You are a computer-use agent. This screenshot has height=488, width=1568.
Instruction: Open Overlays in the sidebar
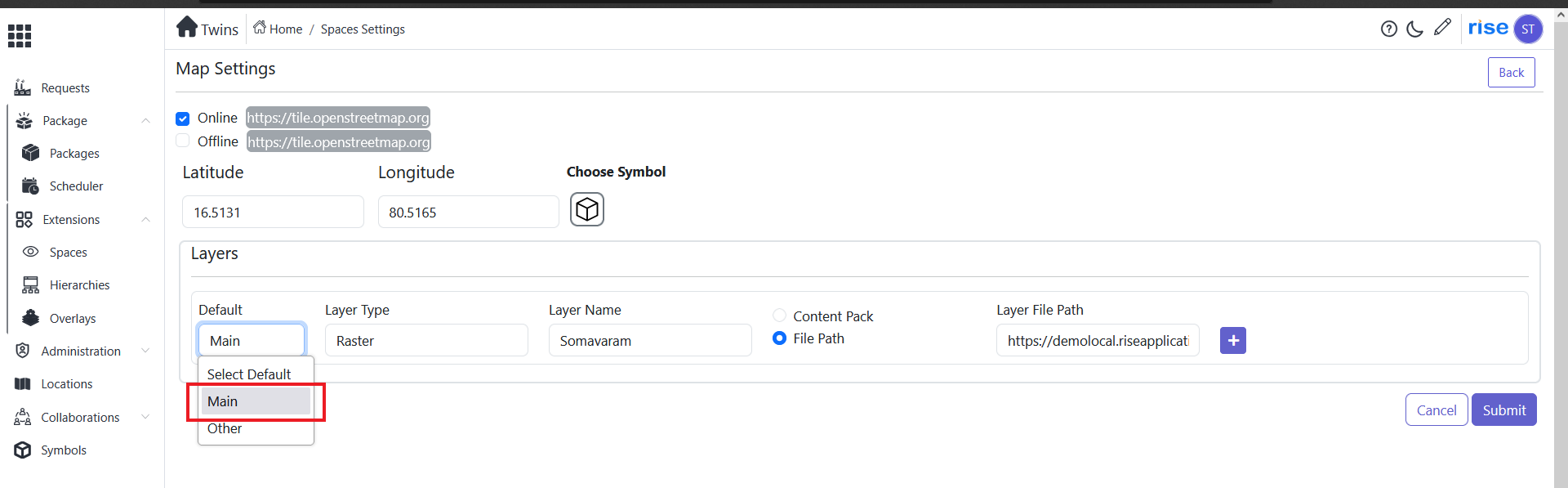pos(73,319)
